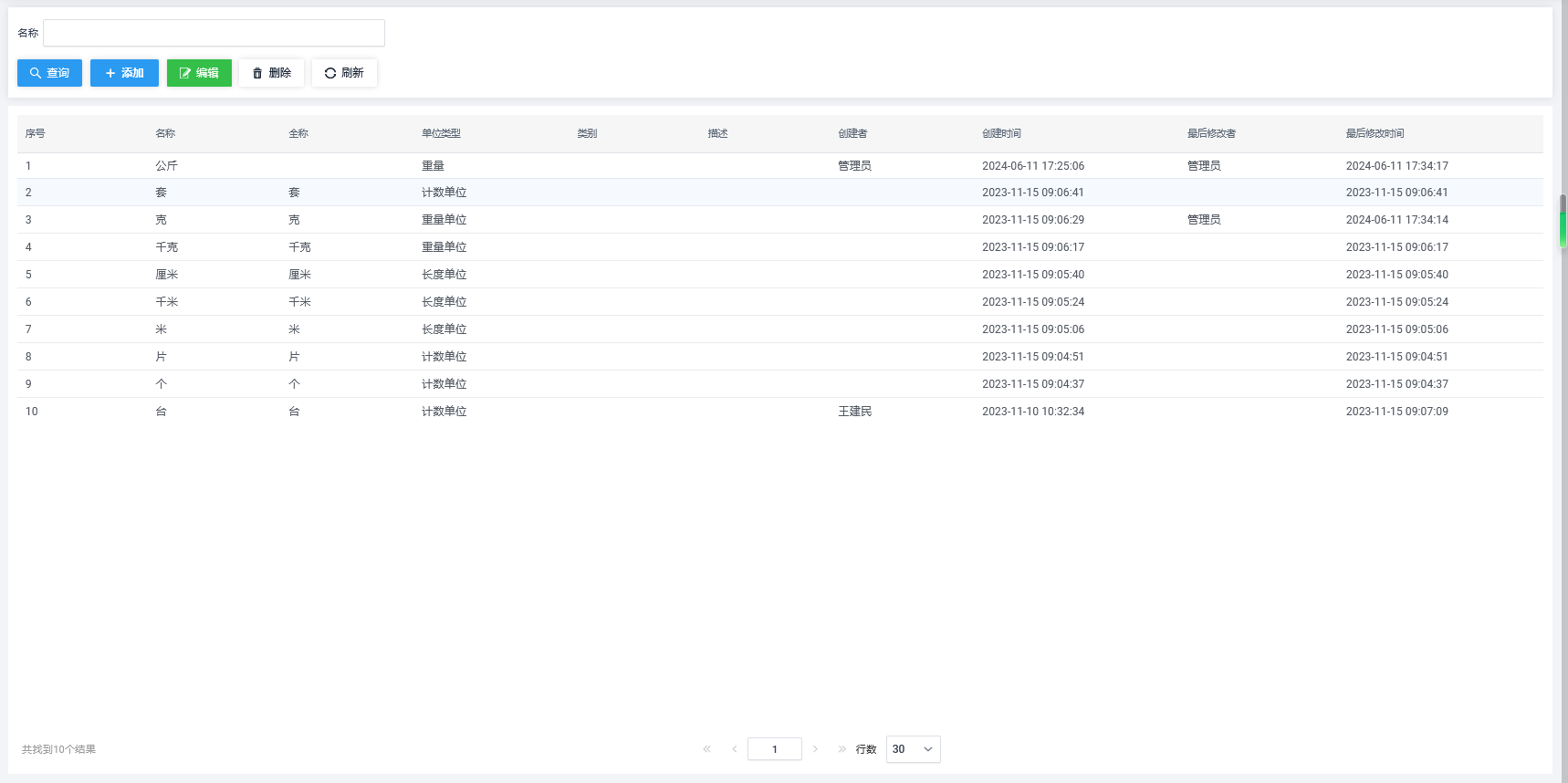Focus the 名称 search input field
The width and height of the screenshot is (1568, 783).
click(x=214, y=33)
